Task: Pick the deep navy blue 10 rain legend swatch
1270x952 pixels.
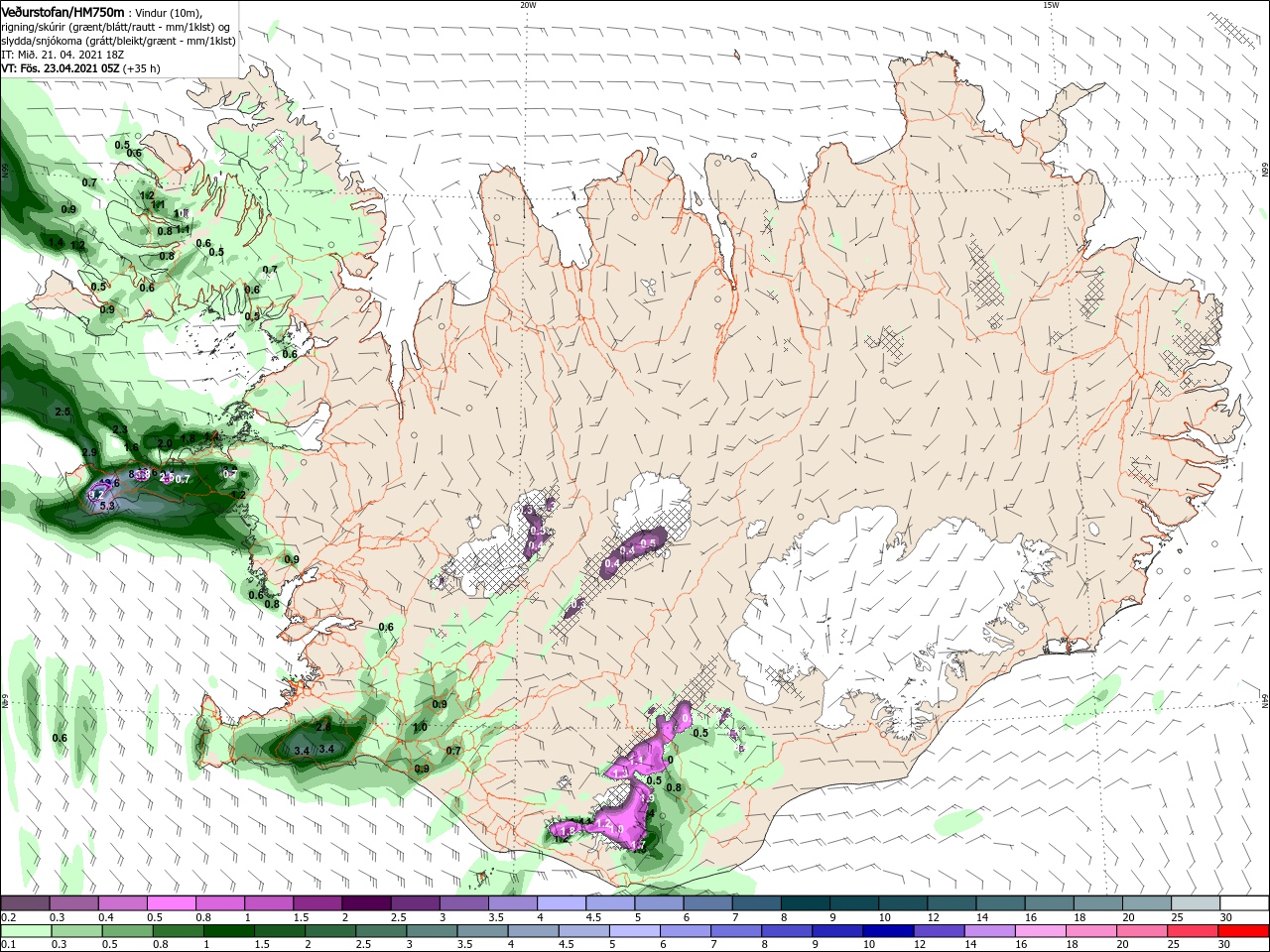Action: coord(888,931)
